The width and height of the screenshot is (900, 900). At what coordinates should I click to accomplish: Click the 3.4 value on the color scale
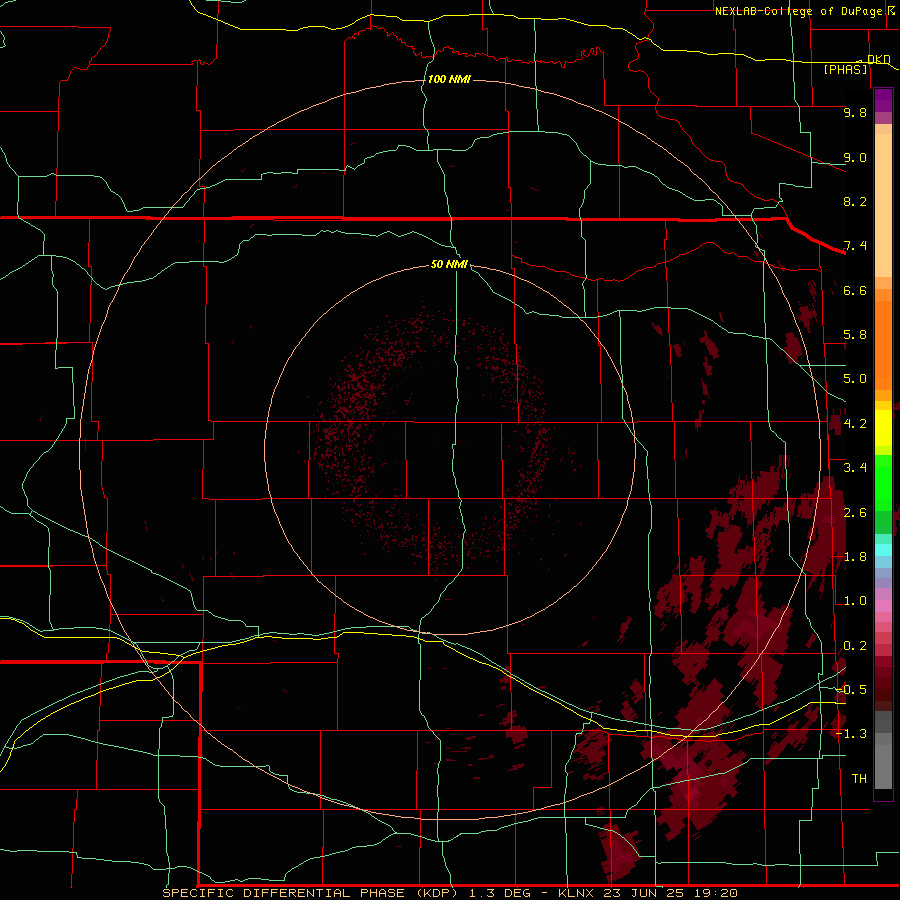855,468
